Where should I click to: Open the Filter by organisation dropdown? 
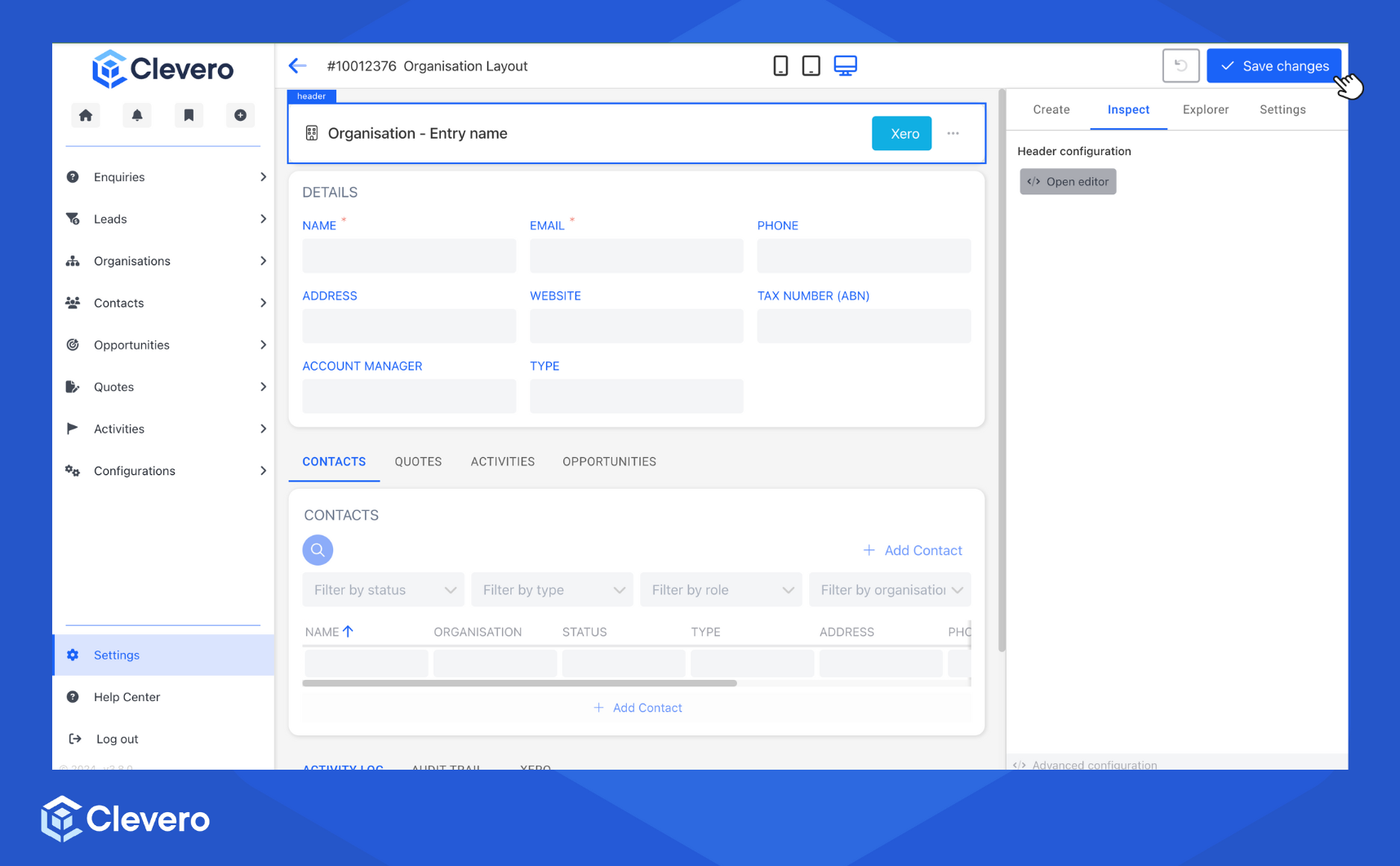pyautogui.click(x=890, y=590)
